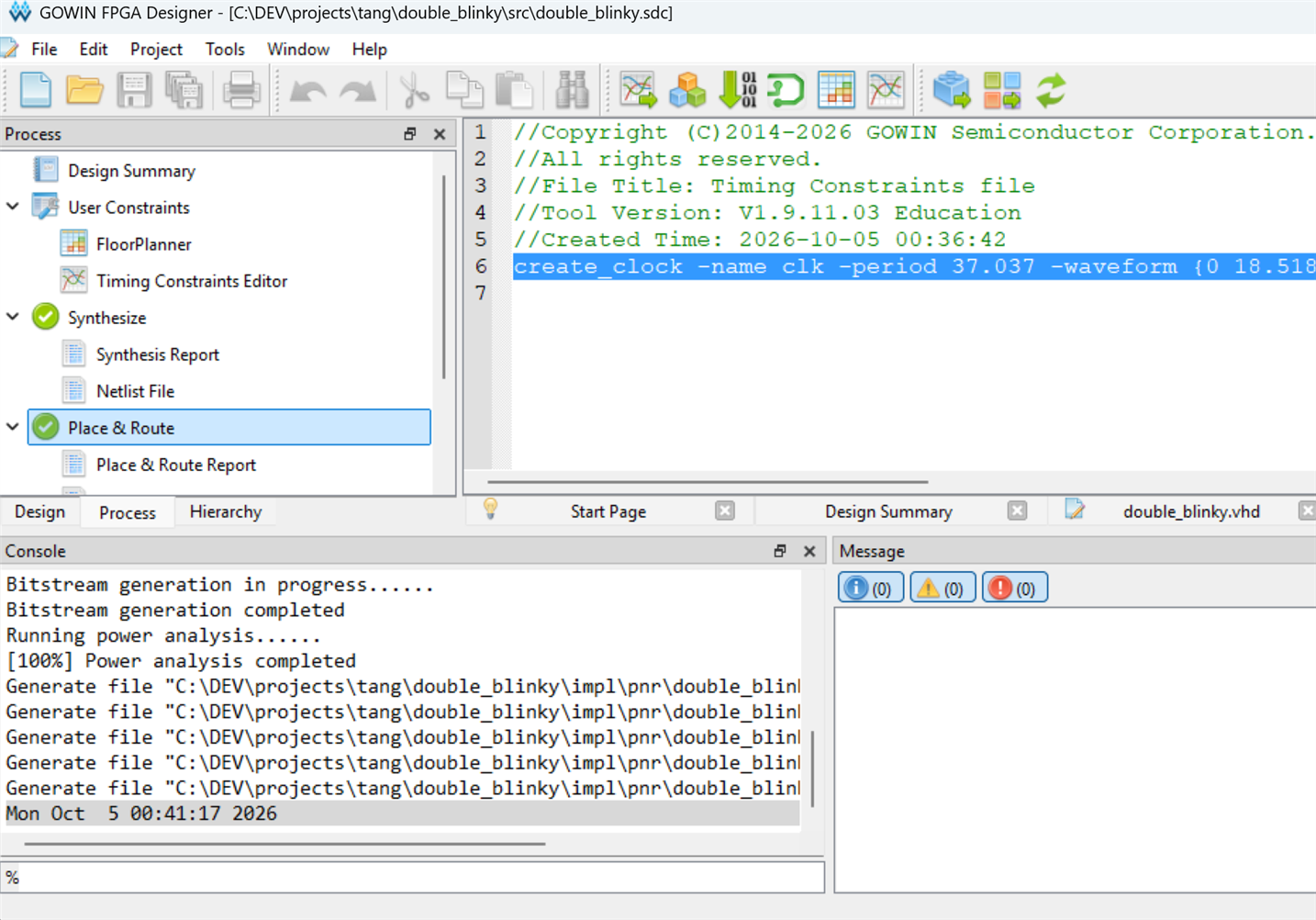Open Place & Route Report item
This screenshot has height=920, width=1316.
pos(176,465)
